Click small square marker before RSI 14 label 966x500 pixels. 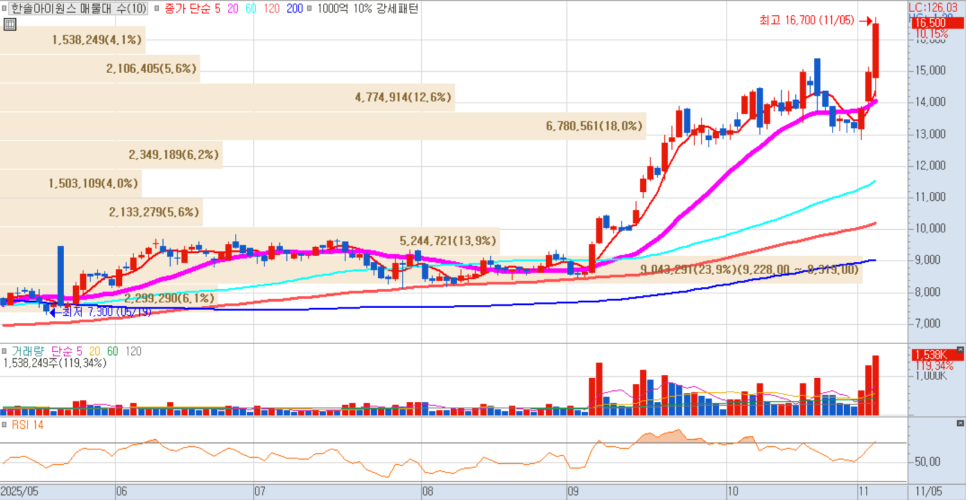5,425
